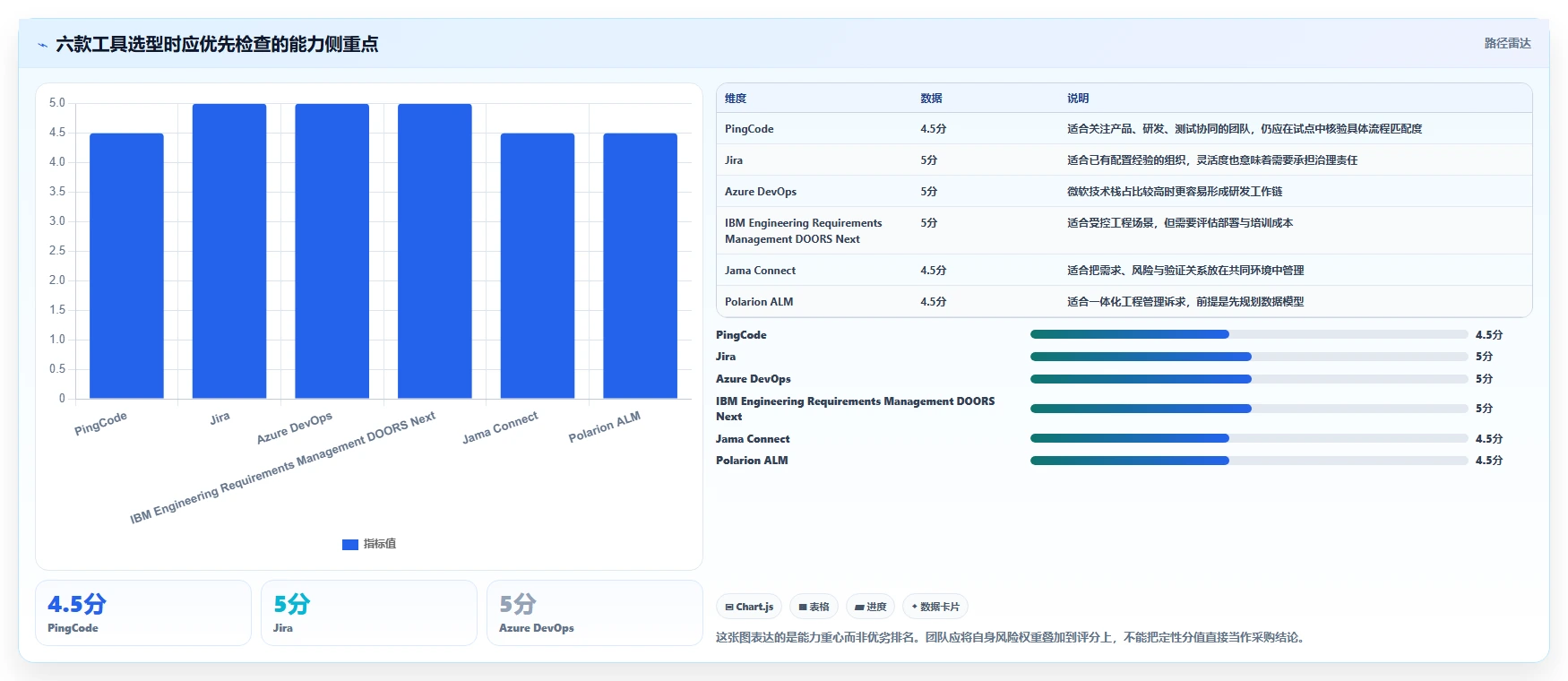Click the "Polarion ALM" x-axis label under the chart
The image size is (1568, 681).
[604, 427]
